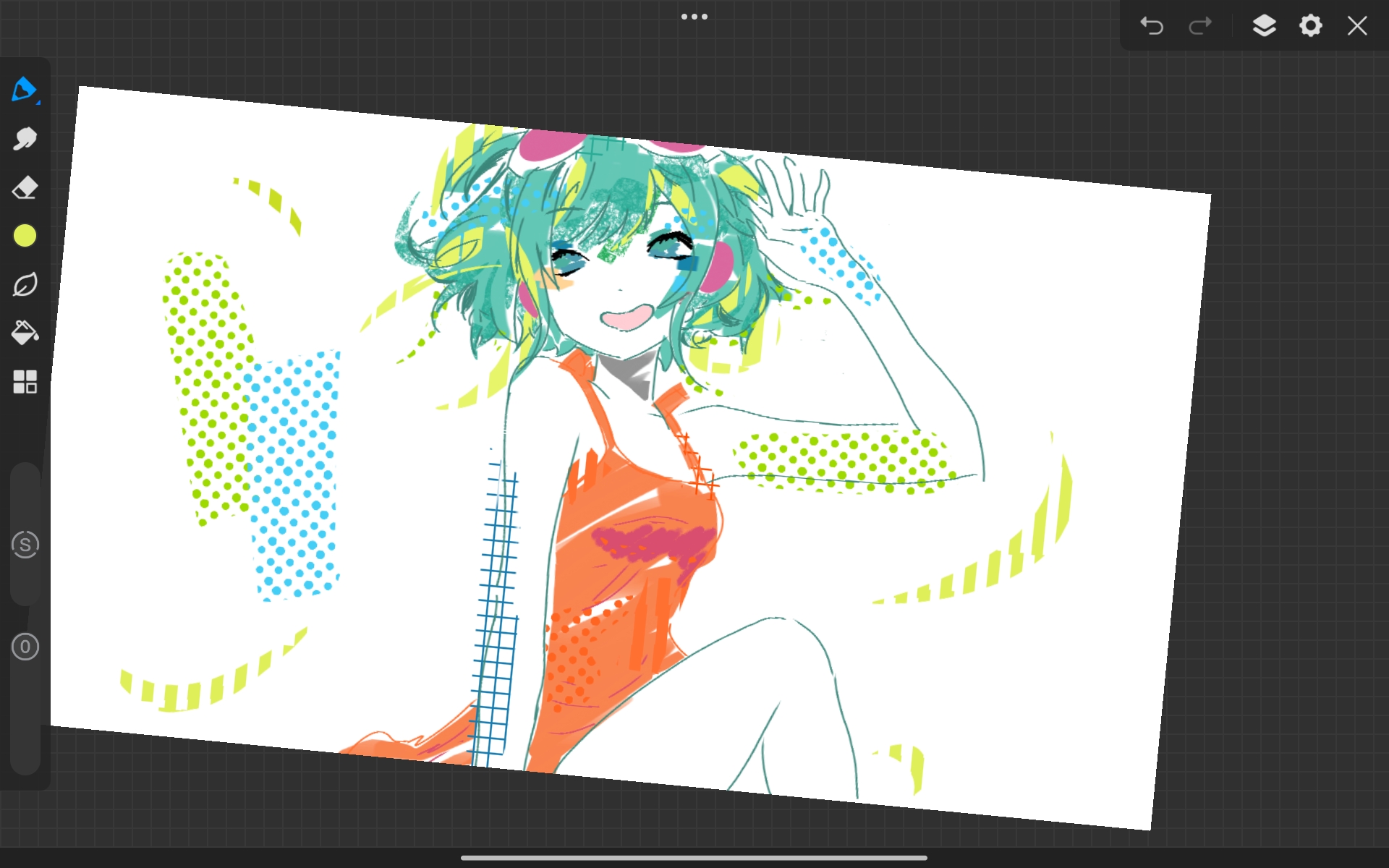Open the yellow color swatch picker
The height and width of the screenshot is (868, 1389).
[x=25, y=236]
